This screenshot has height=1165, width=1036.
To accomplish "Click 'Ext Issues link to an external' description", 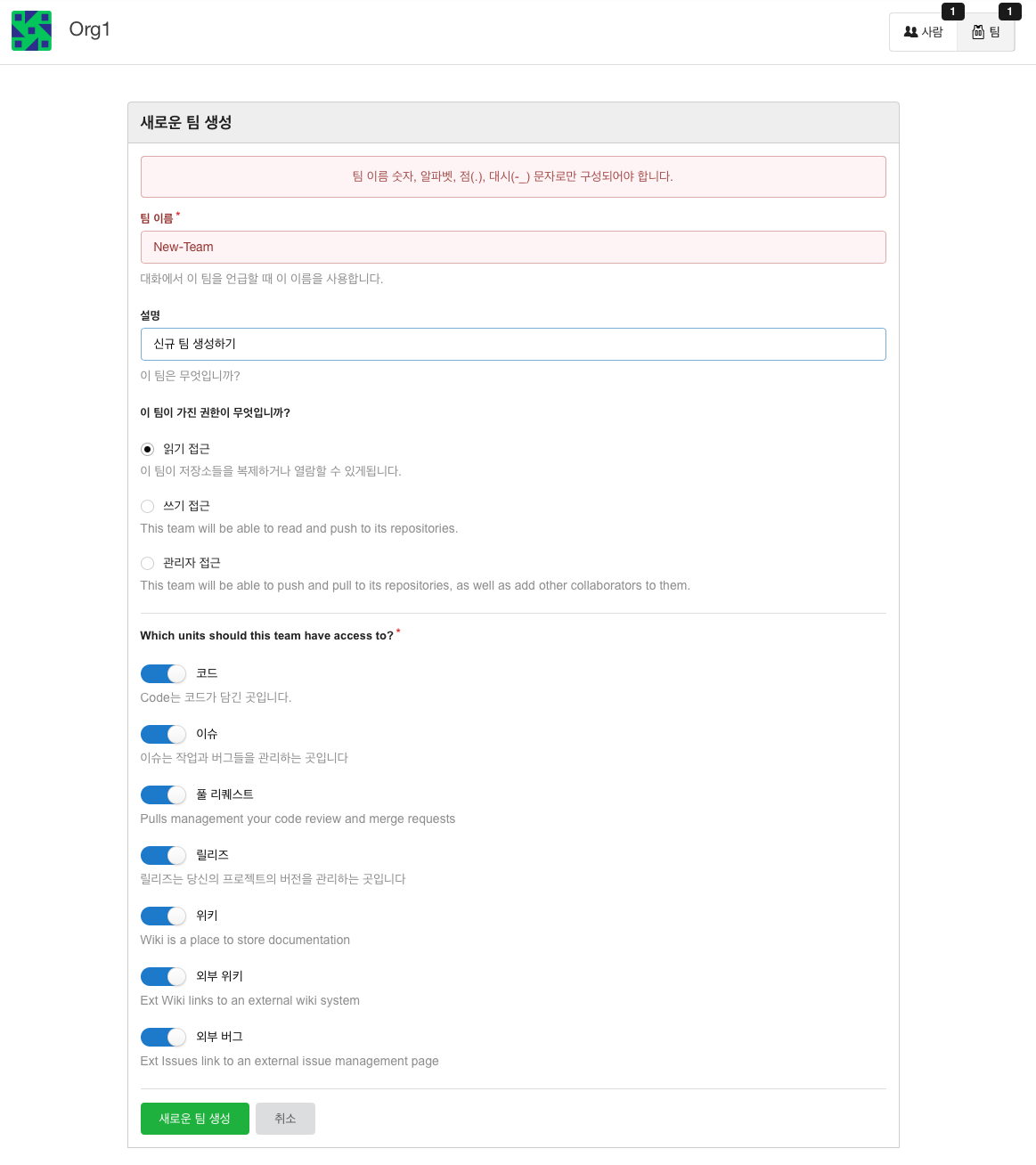I will [290, 1061].
